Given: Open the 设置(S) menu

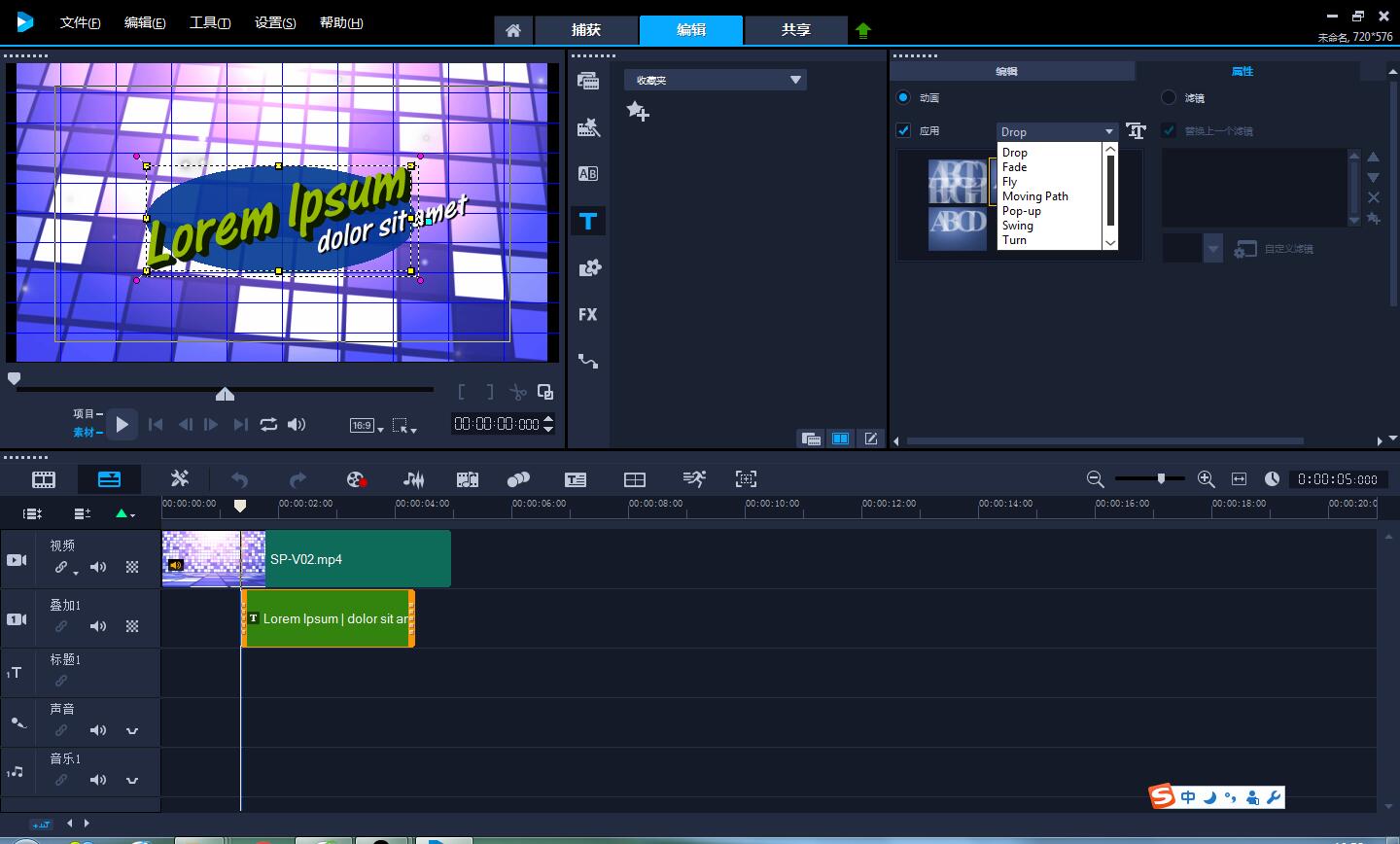Looking at the screenshot, I should pyautogui.click(x=275, y=22).
